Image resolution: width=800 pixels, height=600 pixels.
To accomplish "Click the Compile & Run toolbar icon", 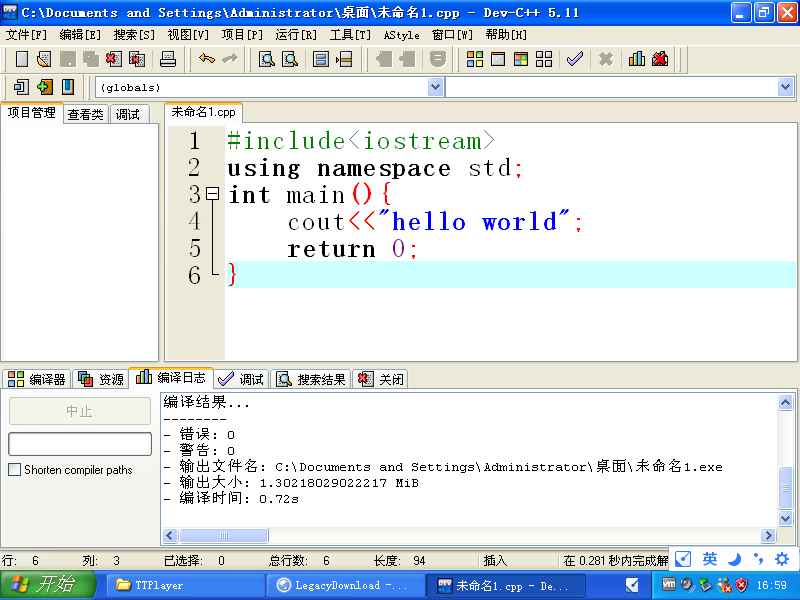I will coord(521,60).
